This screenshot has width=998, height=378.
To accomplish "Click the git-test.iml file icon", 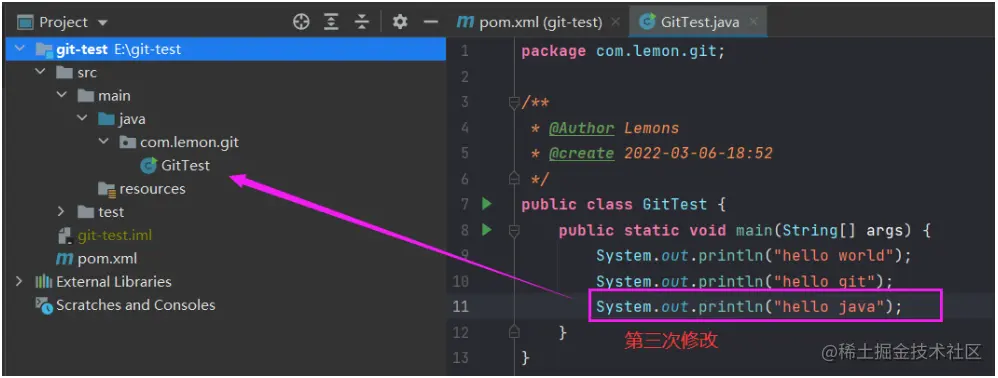I will (x=65, y=235).
